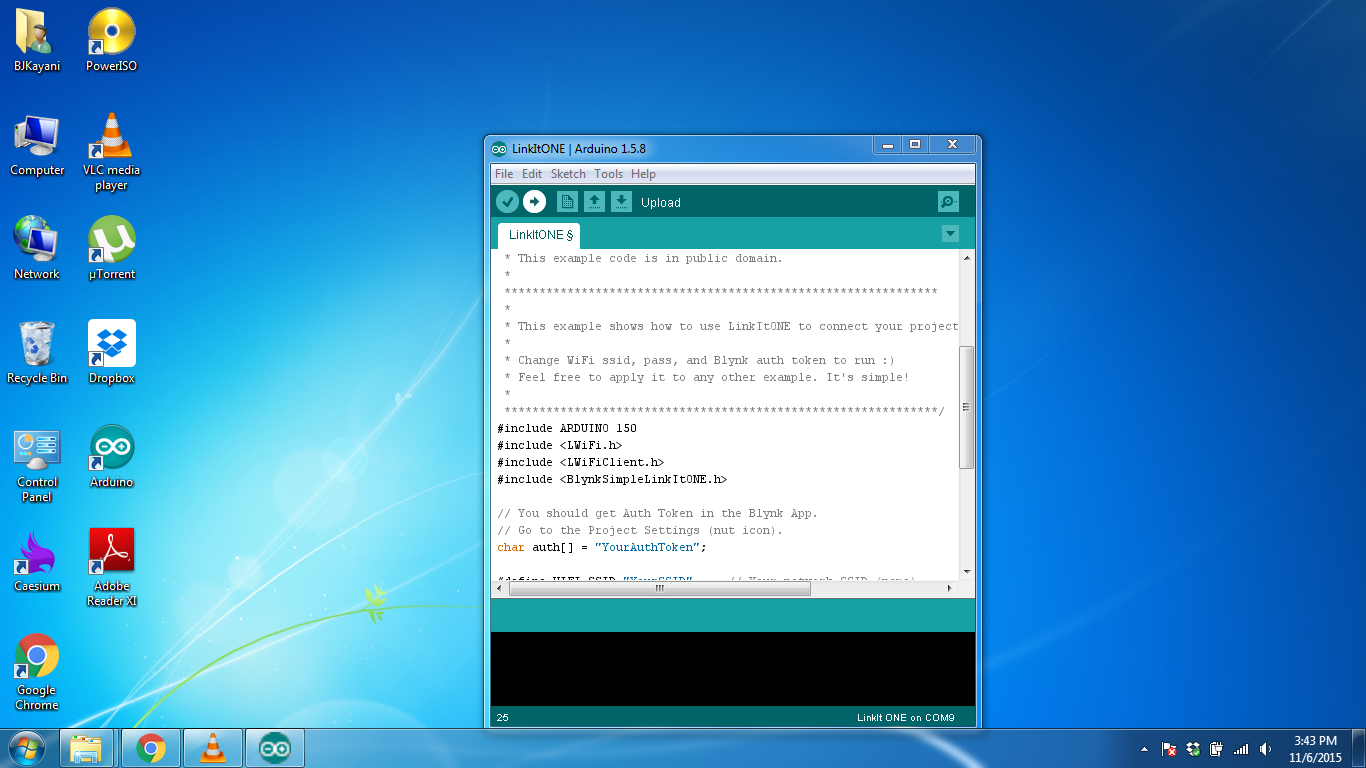
Task: Select the Computer desktop icon
Action: (37, 144)
